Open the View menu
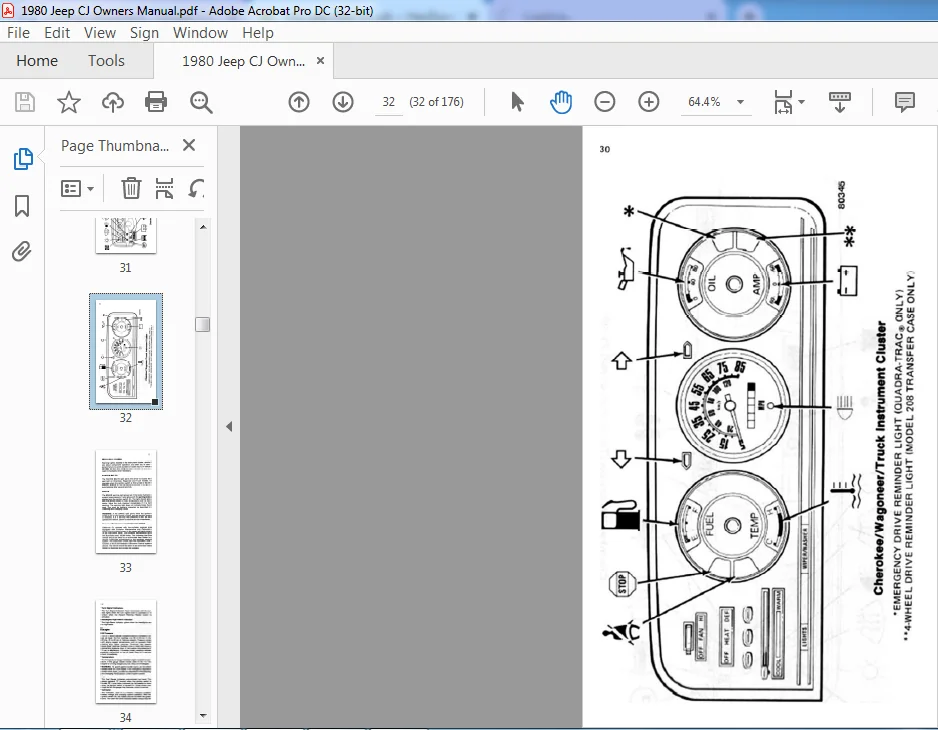The image size is (938, 730). pos(99,33)
